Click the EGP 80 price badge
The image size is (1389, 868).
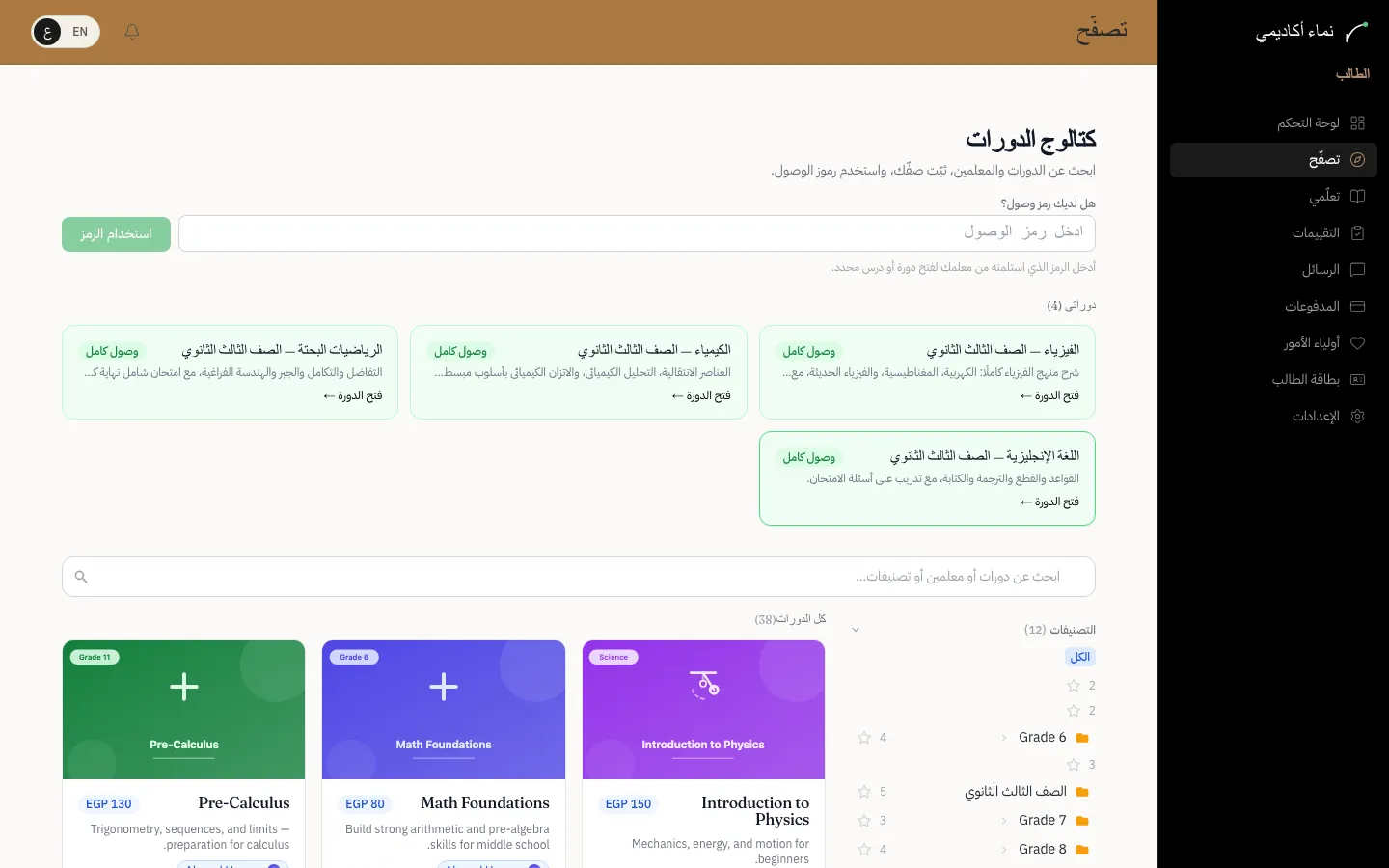[x=365, y=804]
